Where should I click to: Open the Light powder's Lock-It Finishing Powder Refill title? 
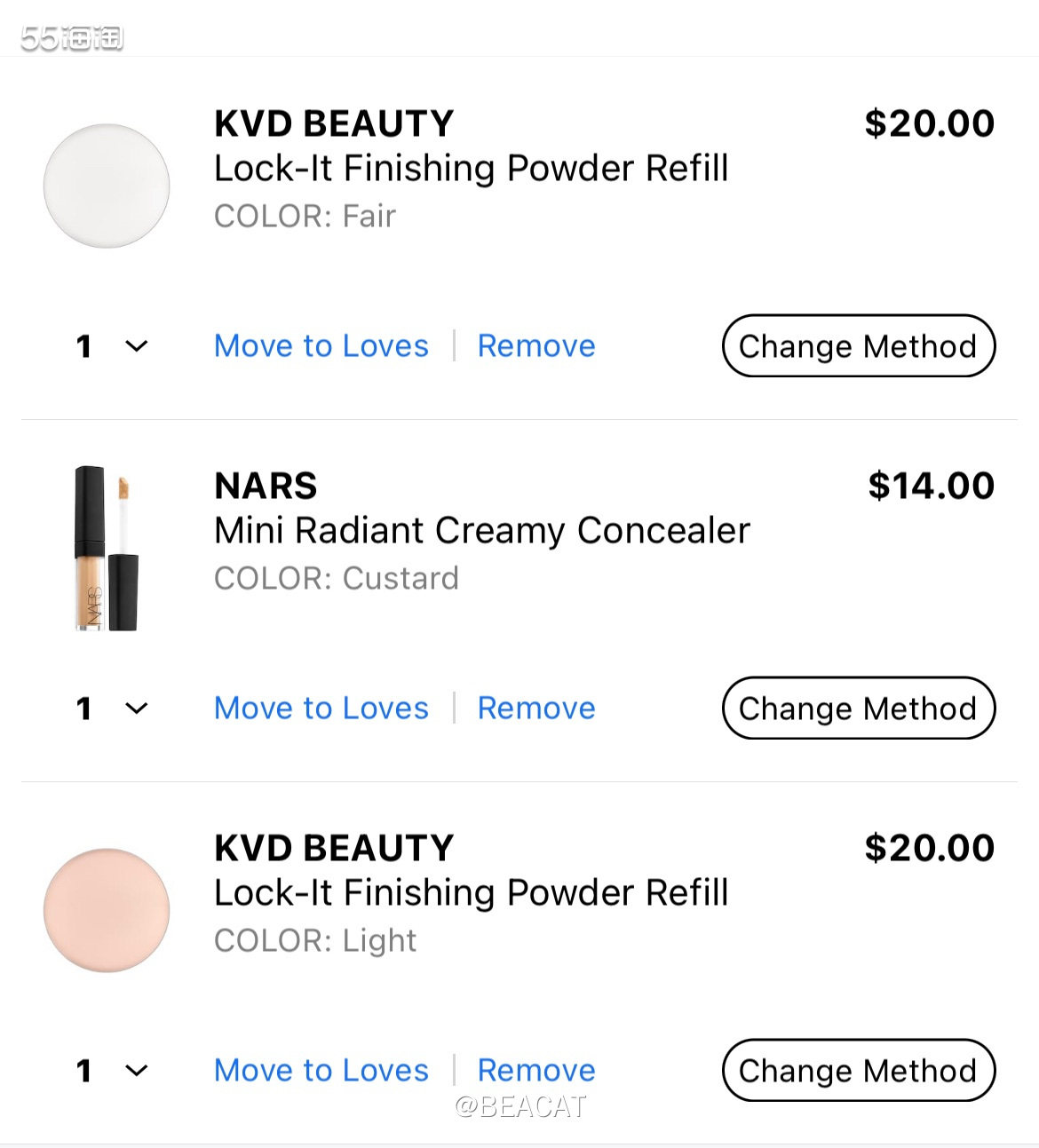471,893
